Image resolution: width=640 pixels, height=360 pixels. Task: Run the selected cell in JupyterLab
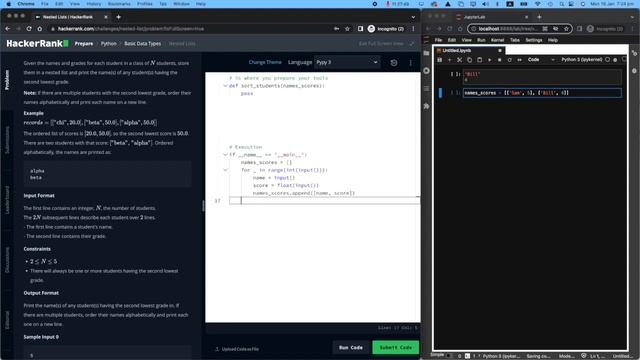tap(489, 60)
